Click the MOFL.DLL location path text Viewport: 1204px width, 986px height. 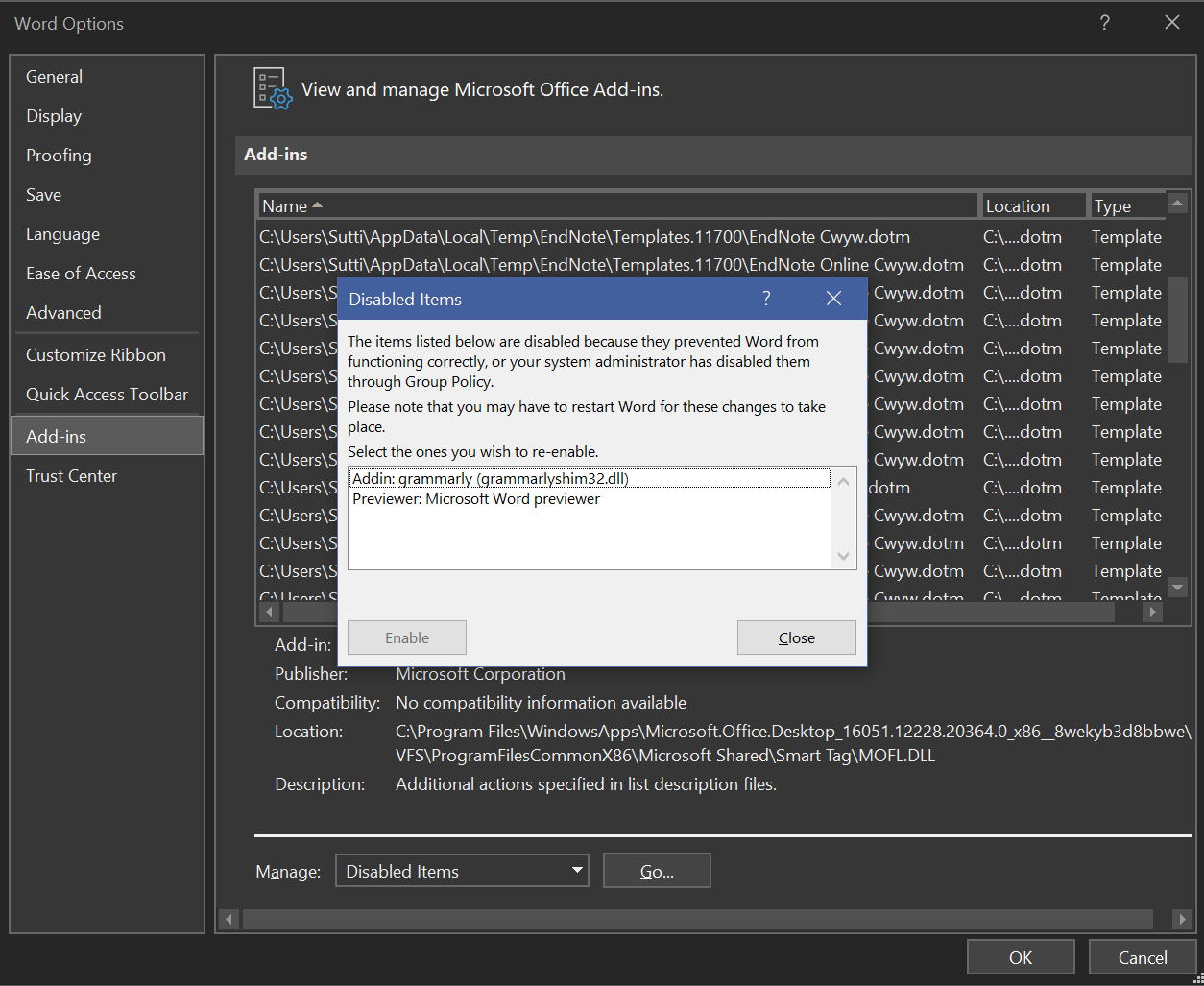tap(793, 744)
